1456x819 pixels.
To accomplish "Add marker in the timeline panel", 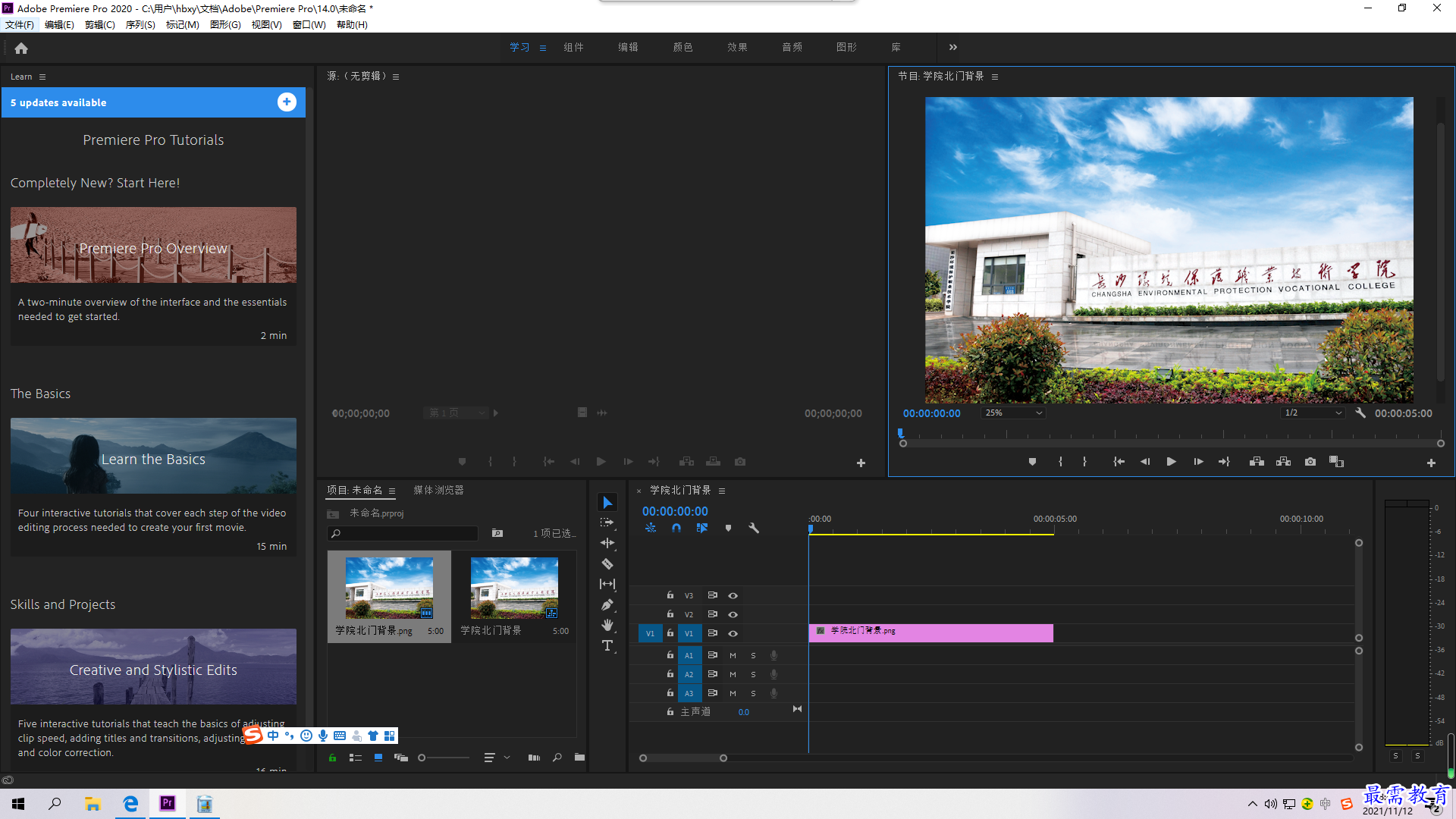I will pos(728,528).
